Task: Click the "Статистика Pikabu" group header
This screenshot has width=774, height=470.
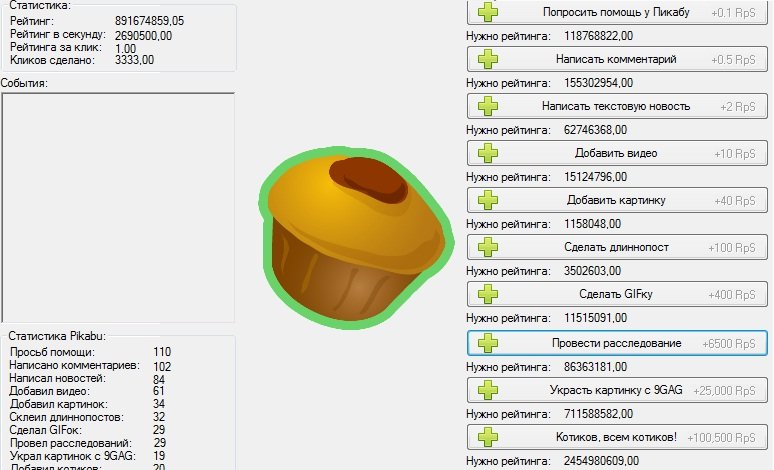Action: (57, 337)
